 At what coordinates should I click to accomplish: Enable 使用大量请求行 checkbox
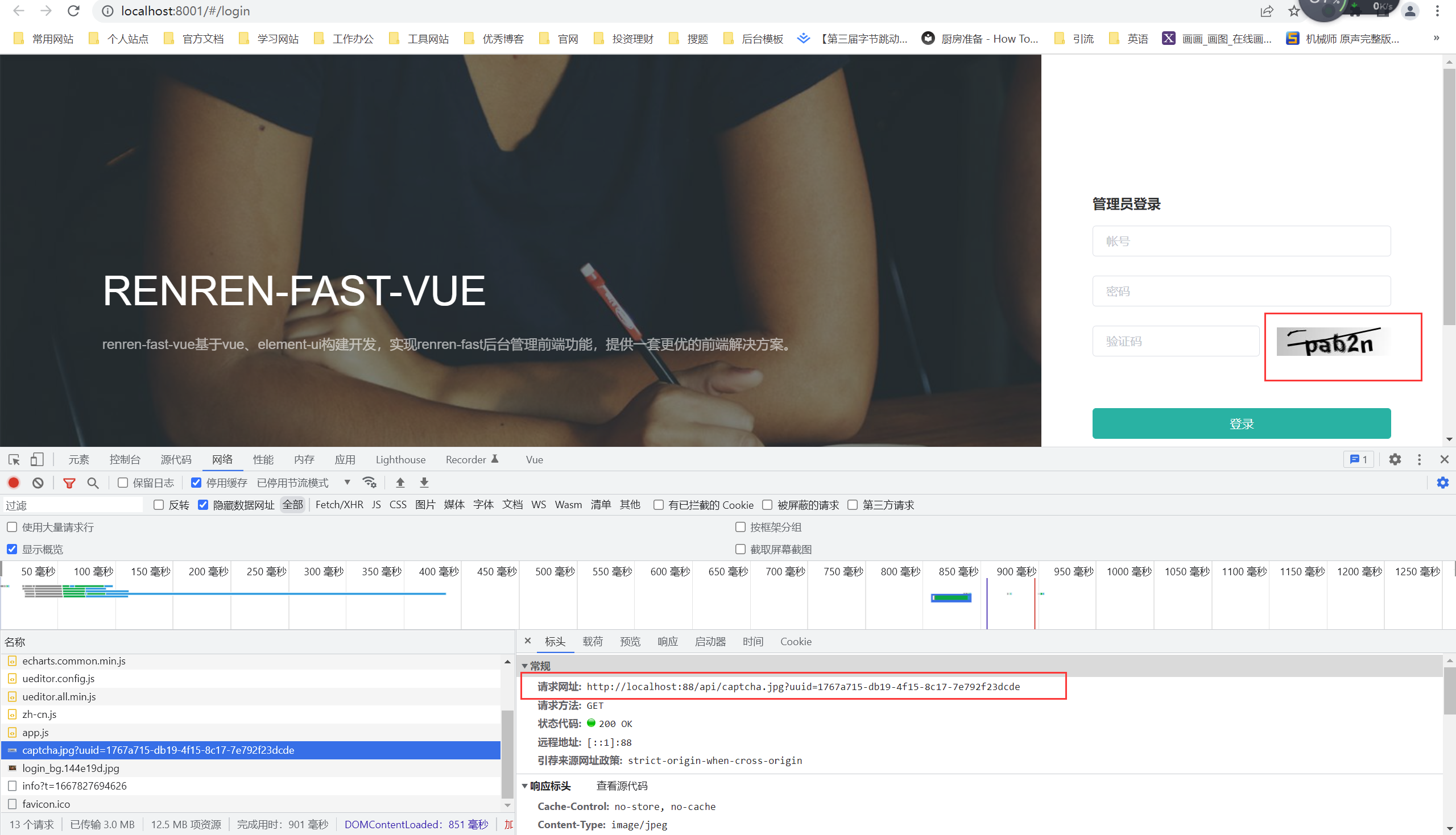[x=12, y=527]
